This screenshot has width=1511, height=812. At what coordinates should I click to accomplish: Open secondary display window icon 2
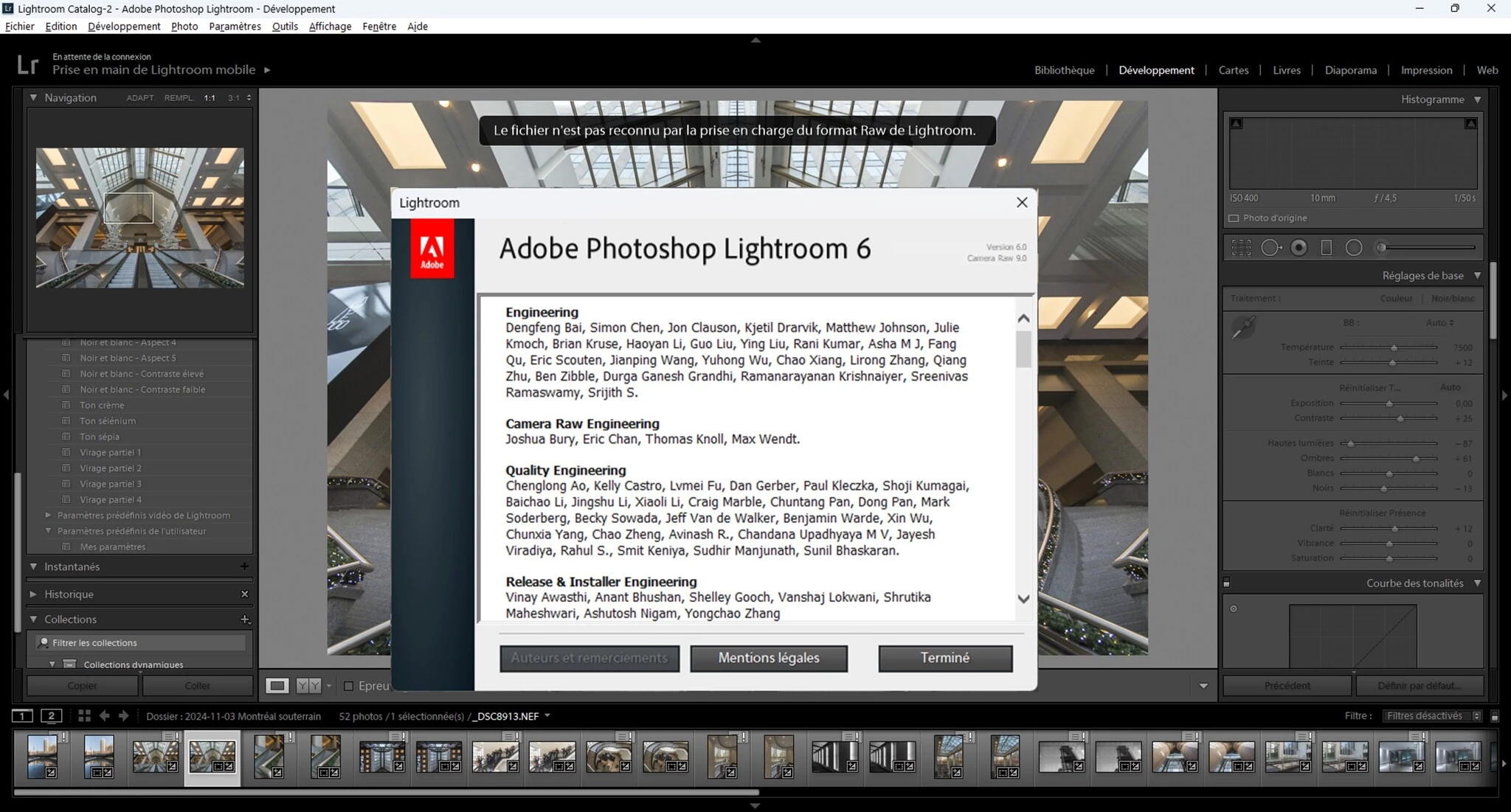tap(51, 715)
